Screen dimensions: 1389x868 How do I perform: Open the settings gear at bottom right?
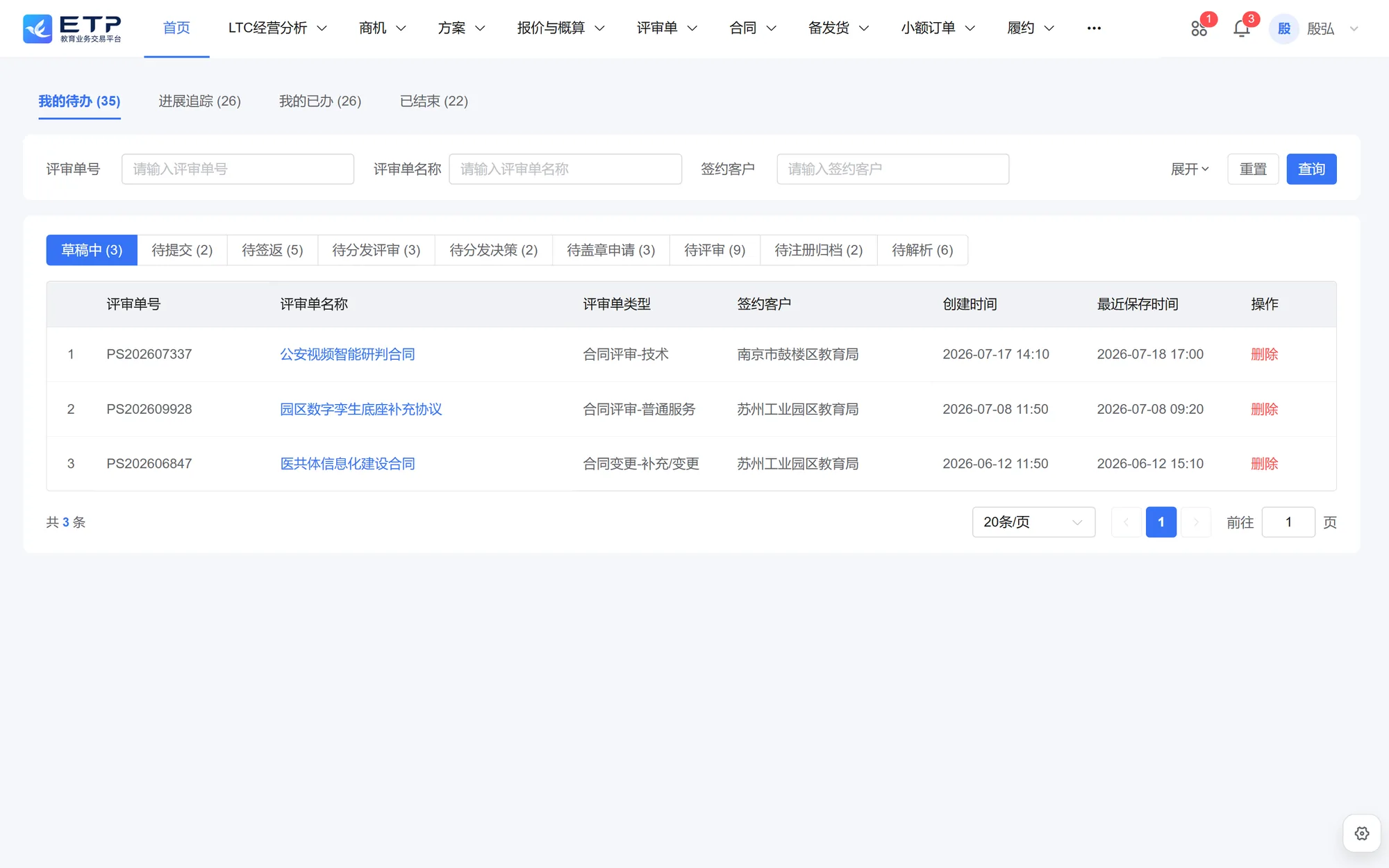click(1361, 833)
